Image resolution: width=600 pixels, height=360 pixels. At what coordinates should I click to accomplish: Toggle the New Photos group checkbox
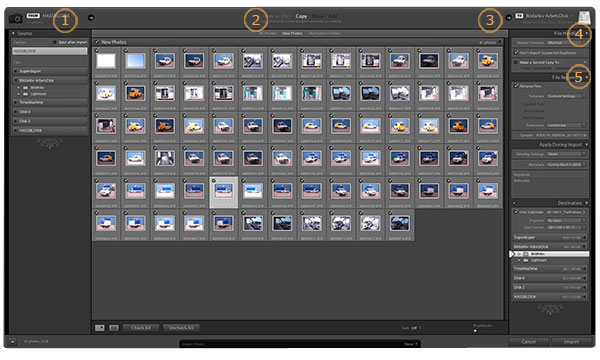pos(97,42)
